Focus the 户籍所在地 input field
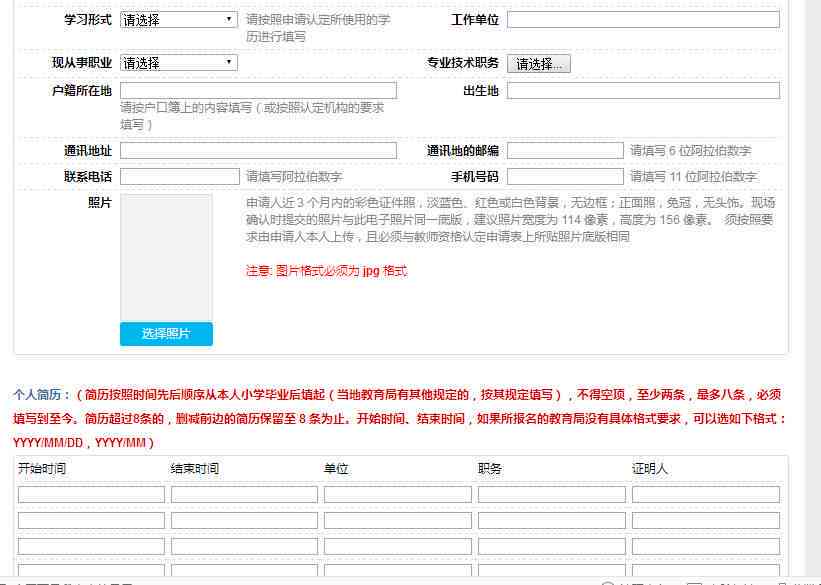 258,91
